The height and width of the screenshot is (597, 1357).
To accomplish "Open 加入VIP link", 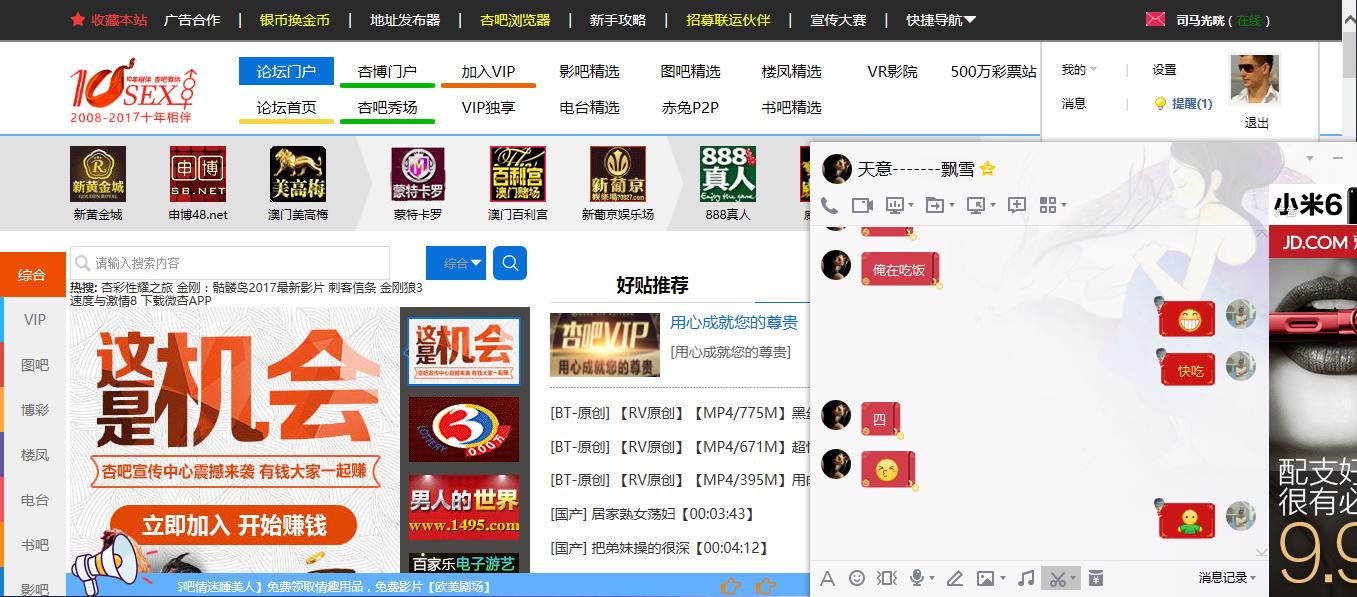I will (x=488, y=72).
